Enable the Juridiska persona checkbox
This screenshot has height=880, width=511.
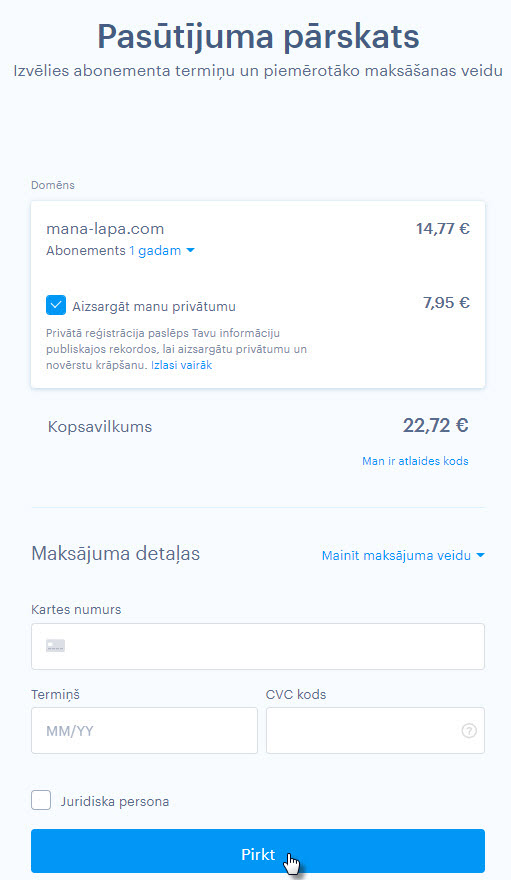click(x=41, y=800)
